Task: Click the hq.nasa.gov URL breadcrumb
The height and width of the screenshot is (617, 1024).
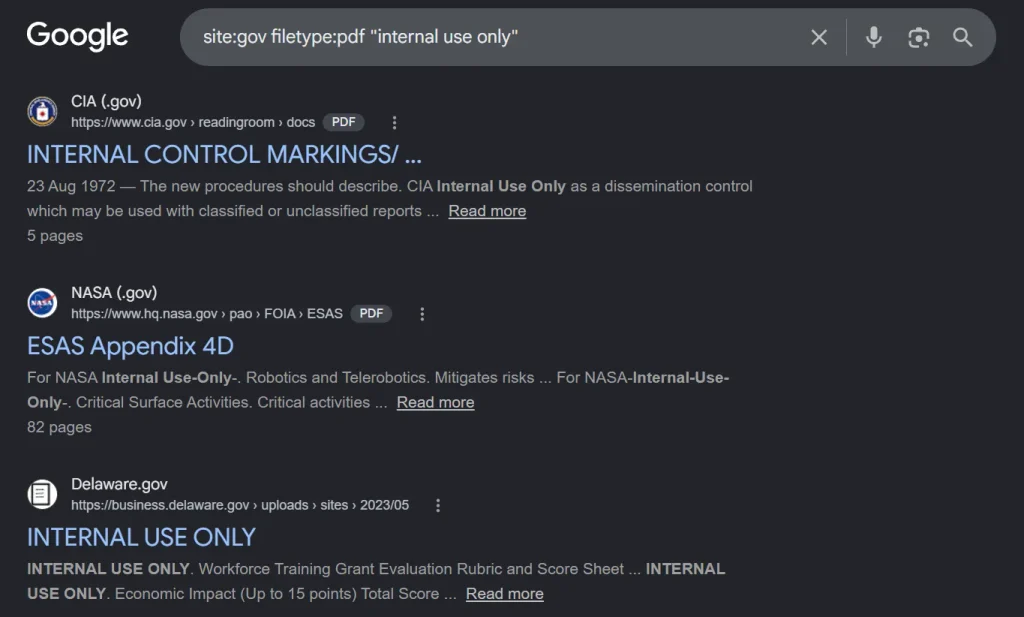Action: [206, 313]
